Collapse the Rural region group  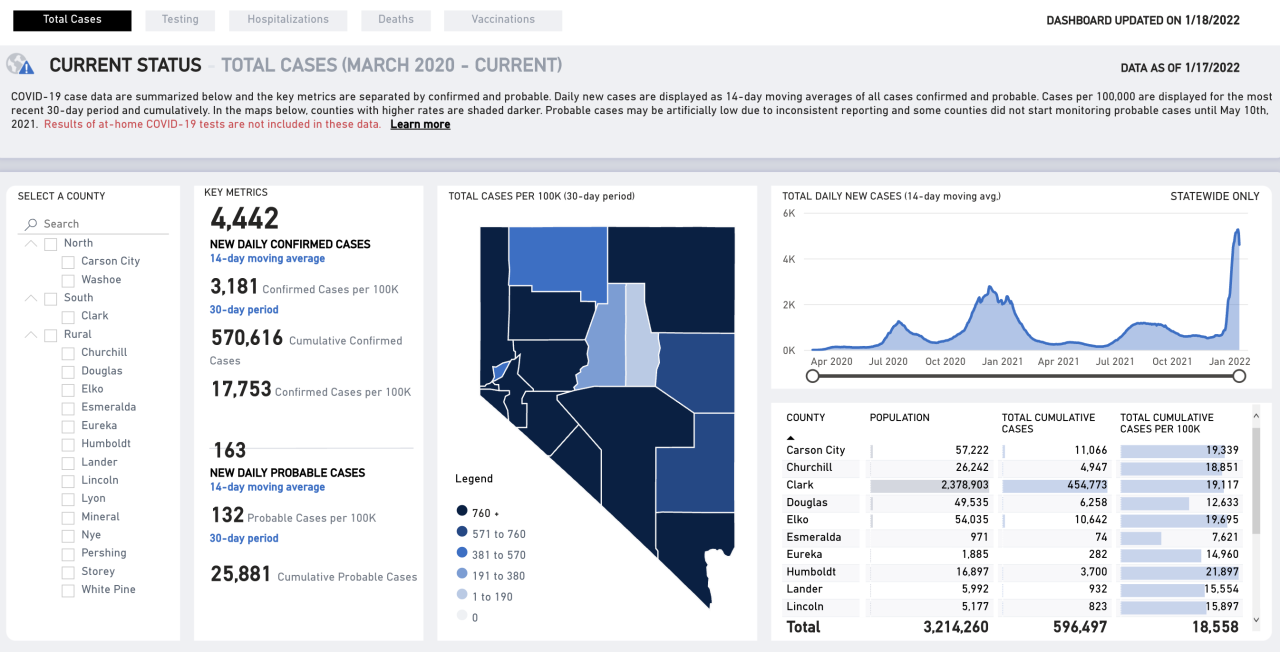tap(31, 335)
